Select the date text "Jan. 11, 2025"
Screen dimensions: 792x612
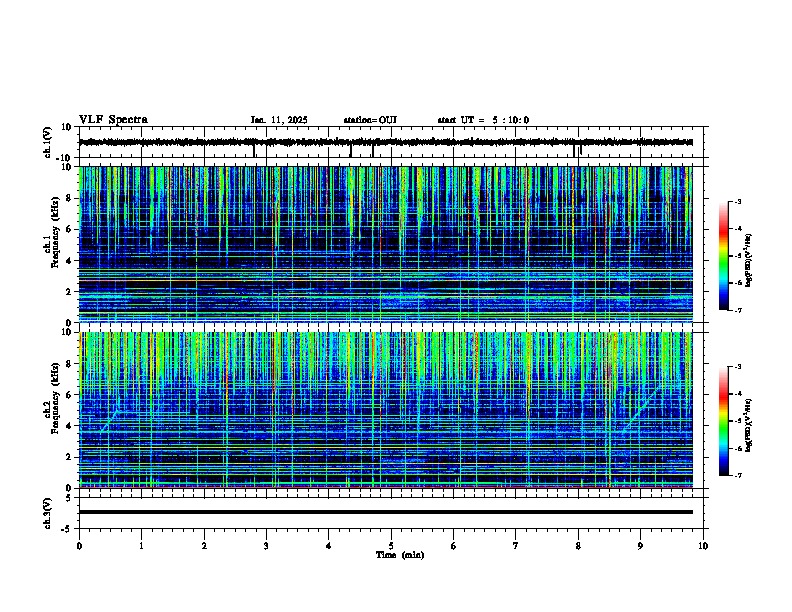(279, 120)
